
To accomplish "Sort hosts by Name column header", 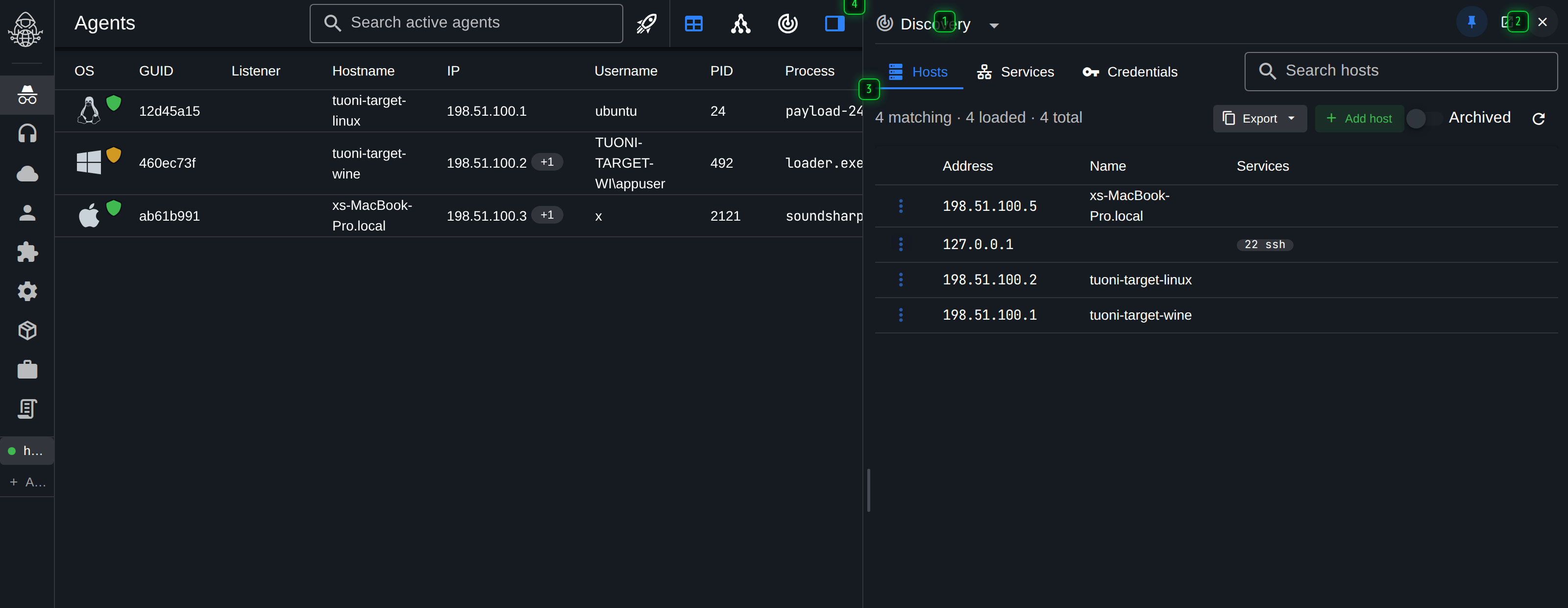I will [1107, 166].
